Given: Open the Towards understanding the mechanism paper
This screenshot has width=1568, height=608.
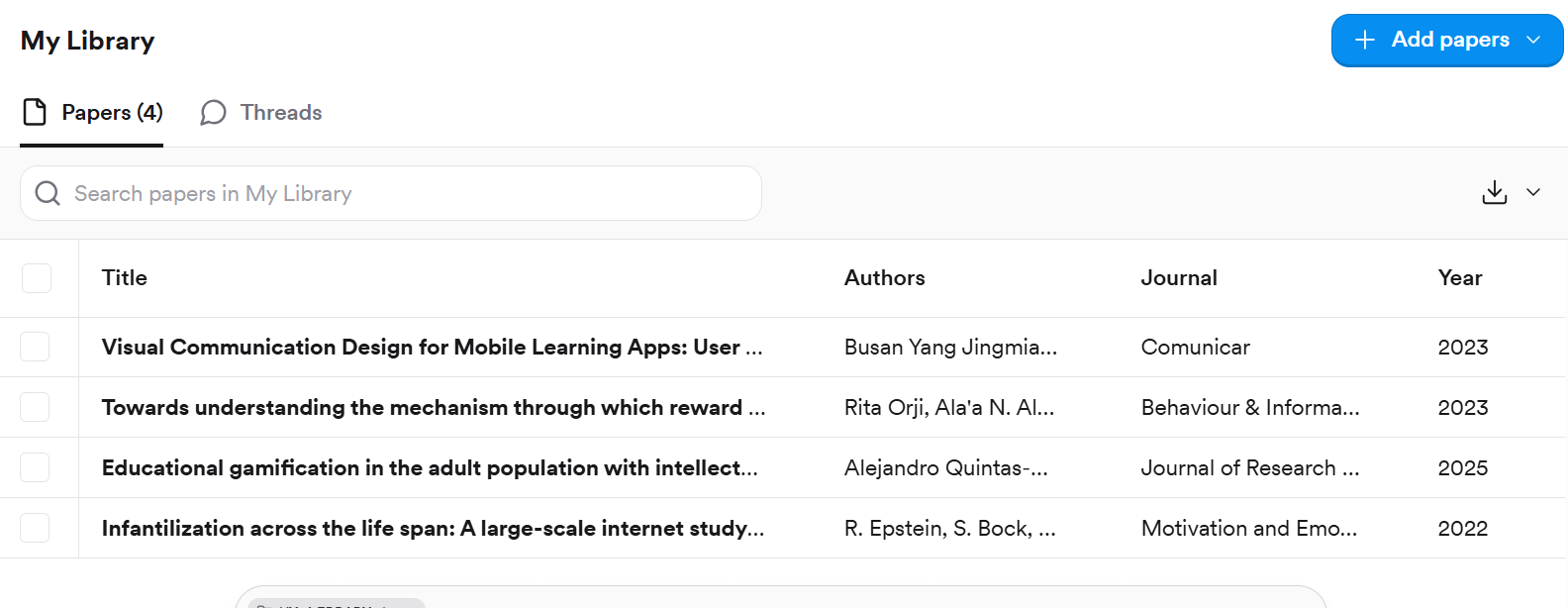Looking at the screenshot, I should click(434, 408).
